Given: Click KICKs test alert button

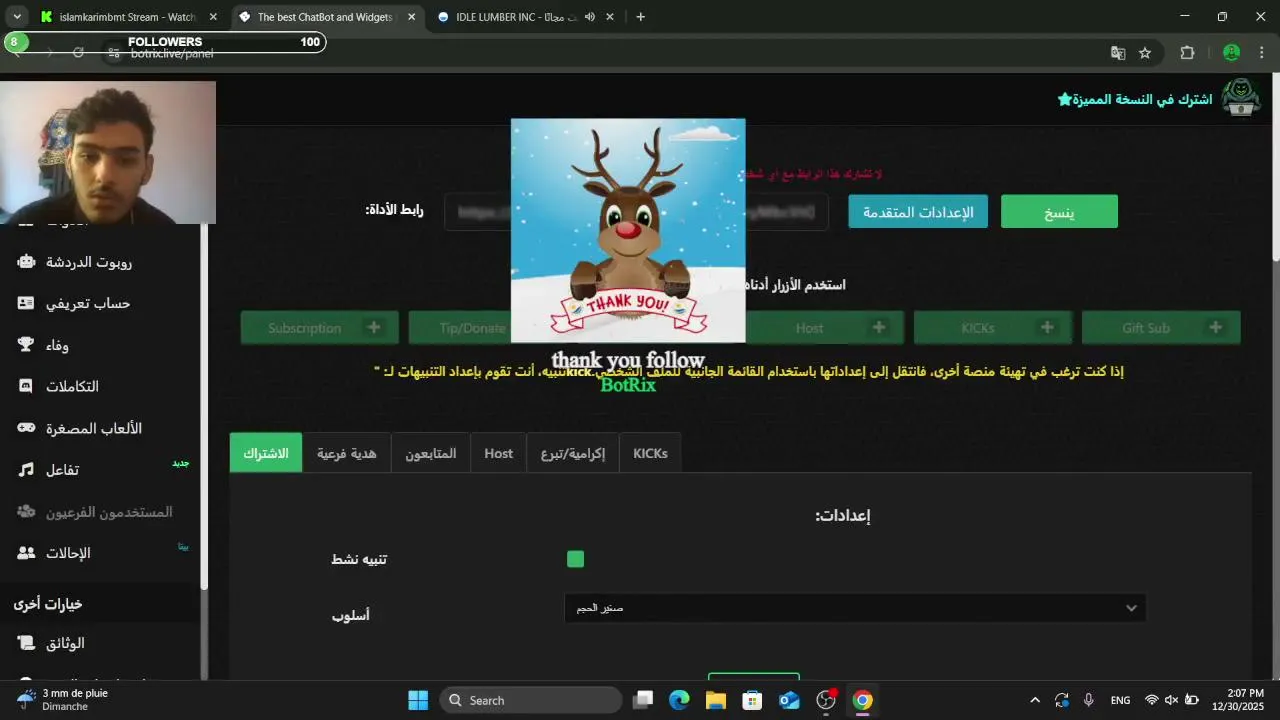Looking at the screenshot, I should (993, 327).
